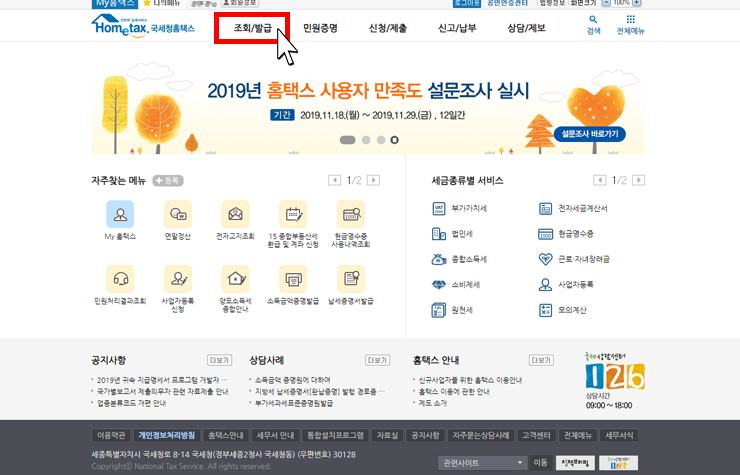Select 현금영수증 tax type service
Viewport: 740px width, 475px height.
click(566, 234)
